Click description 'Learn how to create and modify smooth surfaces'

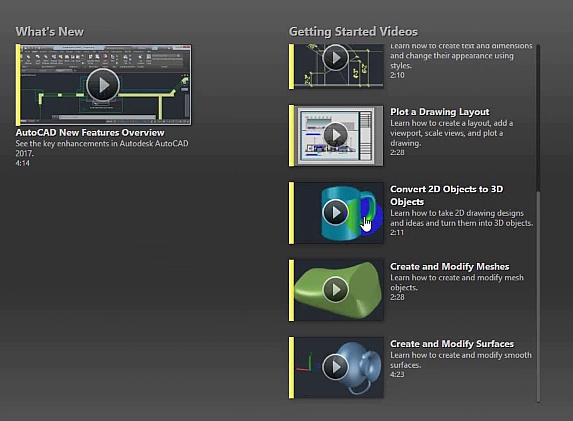tap(461, 360)
